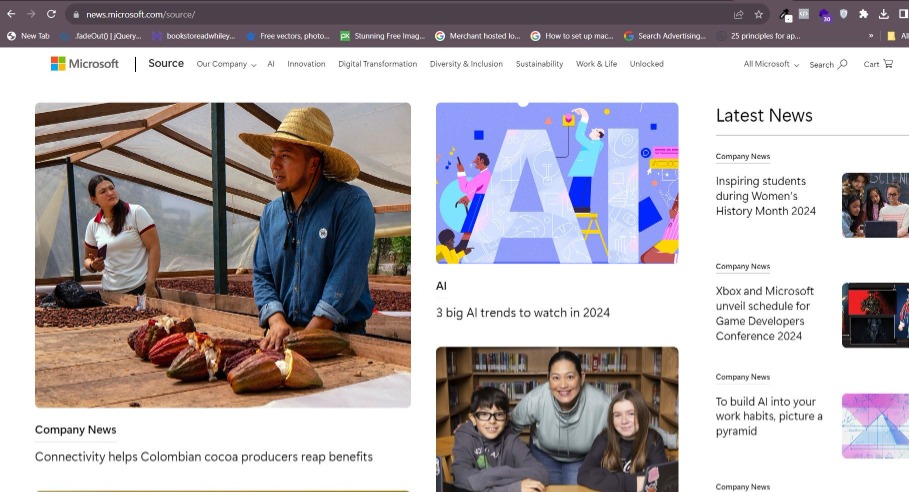Open the browser extensions puzzle icon

coord(864,14)
